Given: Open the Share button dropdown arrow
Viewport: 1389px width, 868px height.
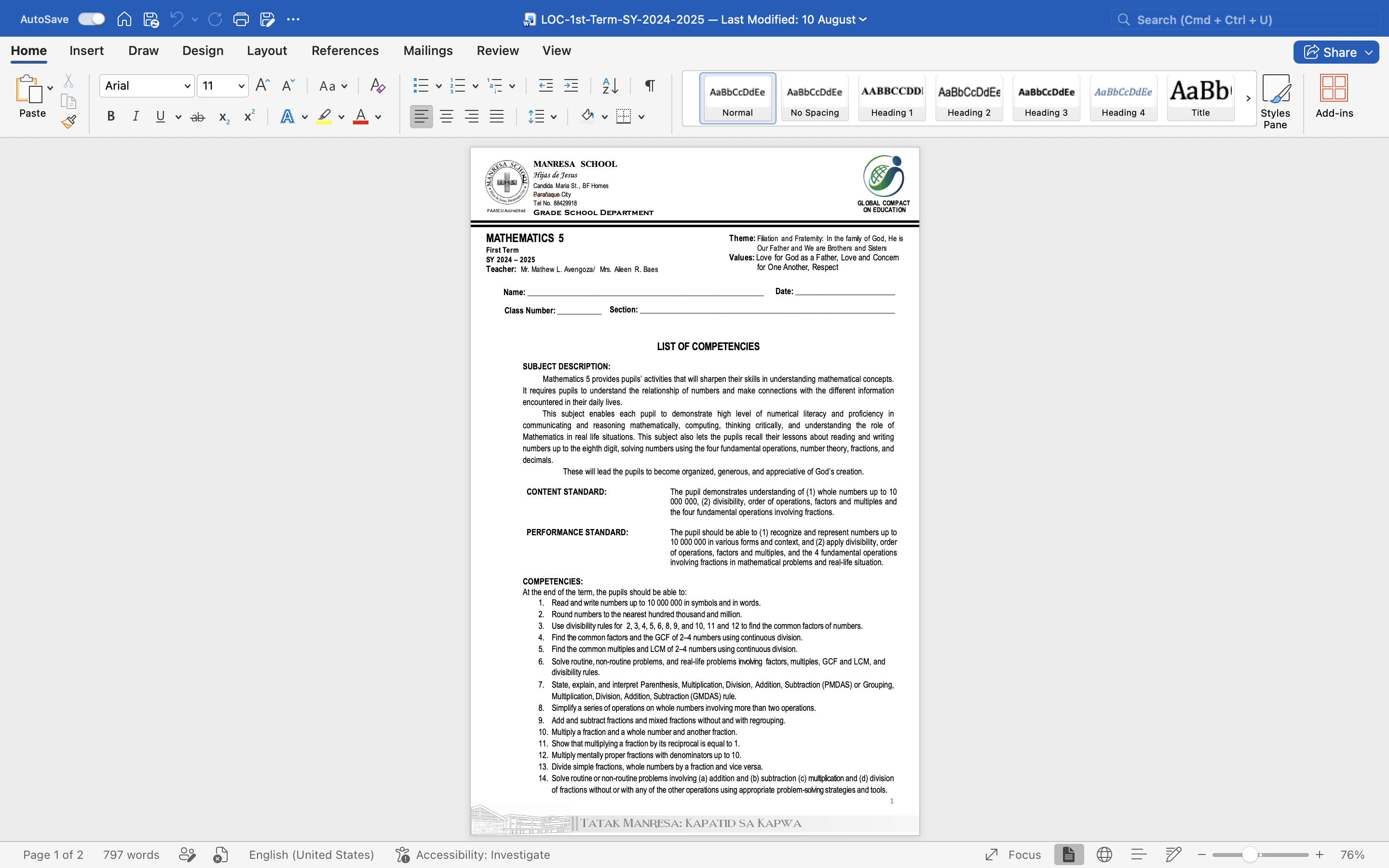Looking at the screenshot, I should (1370, 52).
